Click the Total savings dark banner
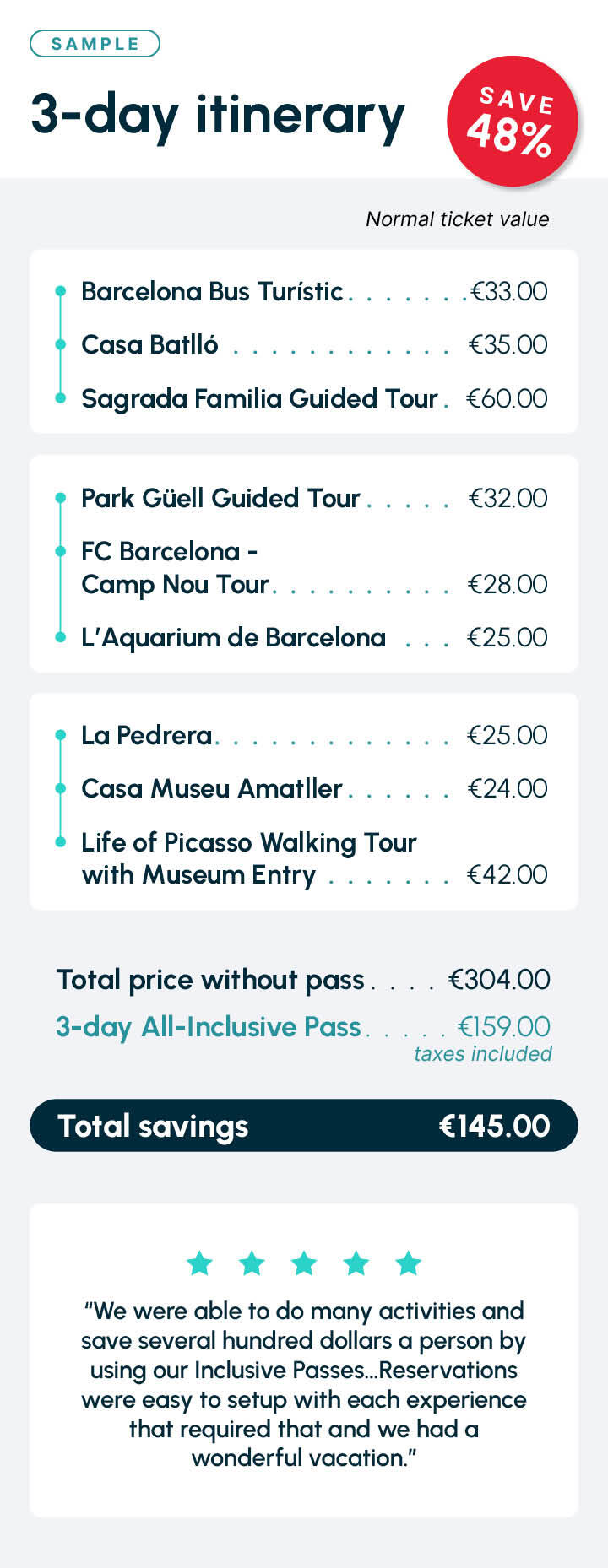The image size is (608, 1568). point(304,1125)
